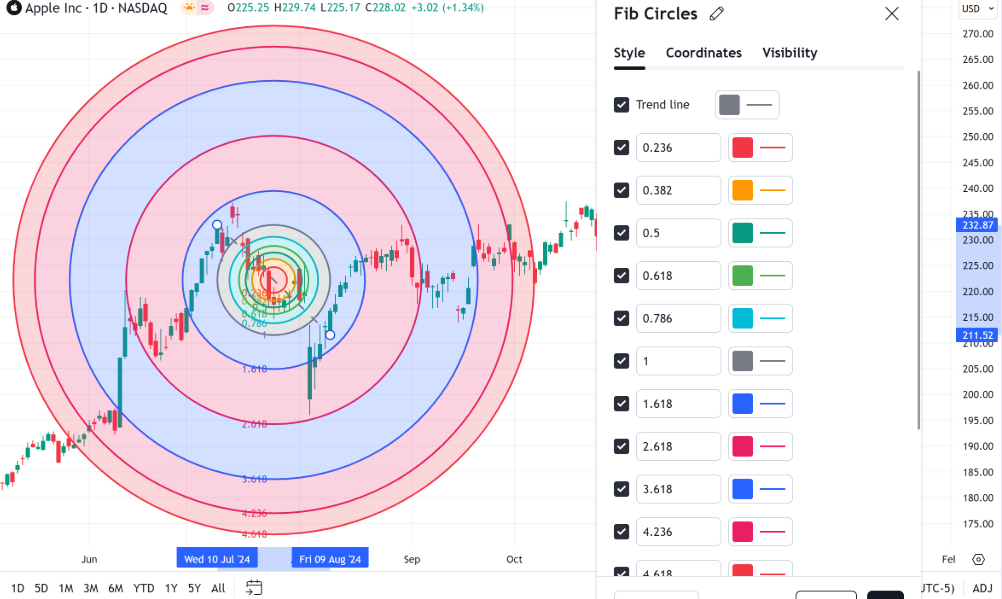1002x599 pixels.
Task: Click the 0.786 level value field
Action: (x=678, y=318)
